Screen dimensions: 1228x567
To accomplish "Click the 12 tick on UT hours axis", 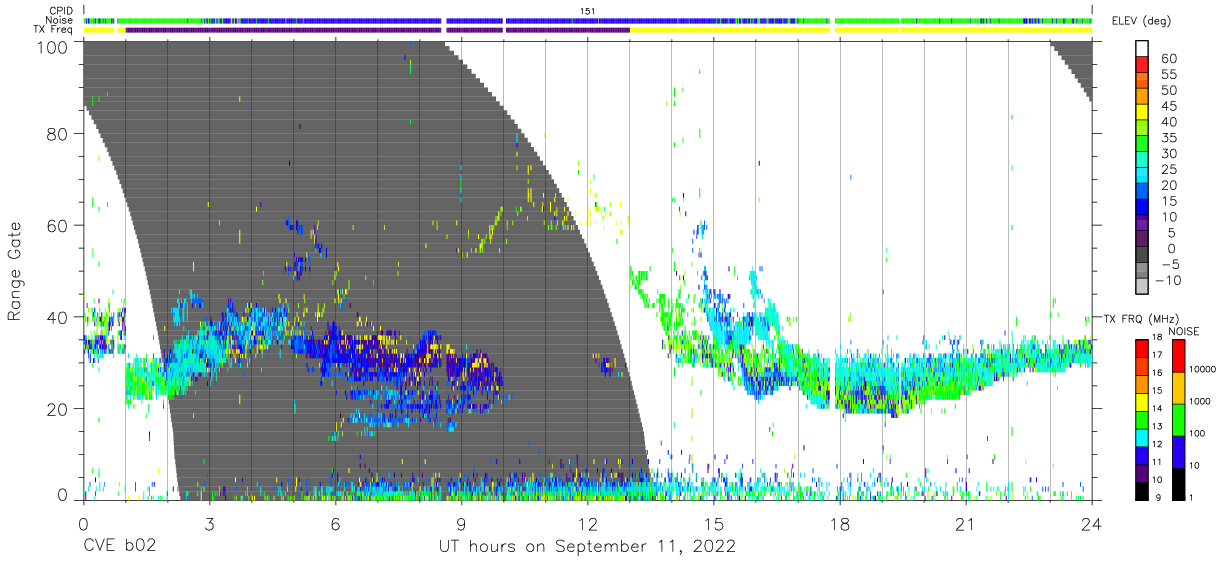I will [x=588, y=524].
